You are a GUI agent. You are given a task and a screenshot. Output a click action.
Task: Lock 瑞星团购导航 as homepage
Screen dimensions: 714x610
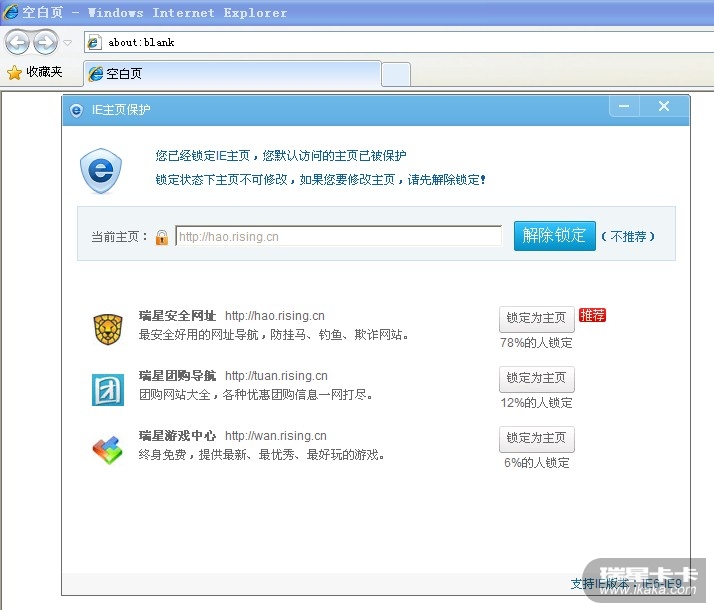pos(536,378)
